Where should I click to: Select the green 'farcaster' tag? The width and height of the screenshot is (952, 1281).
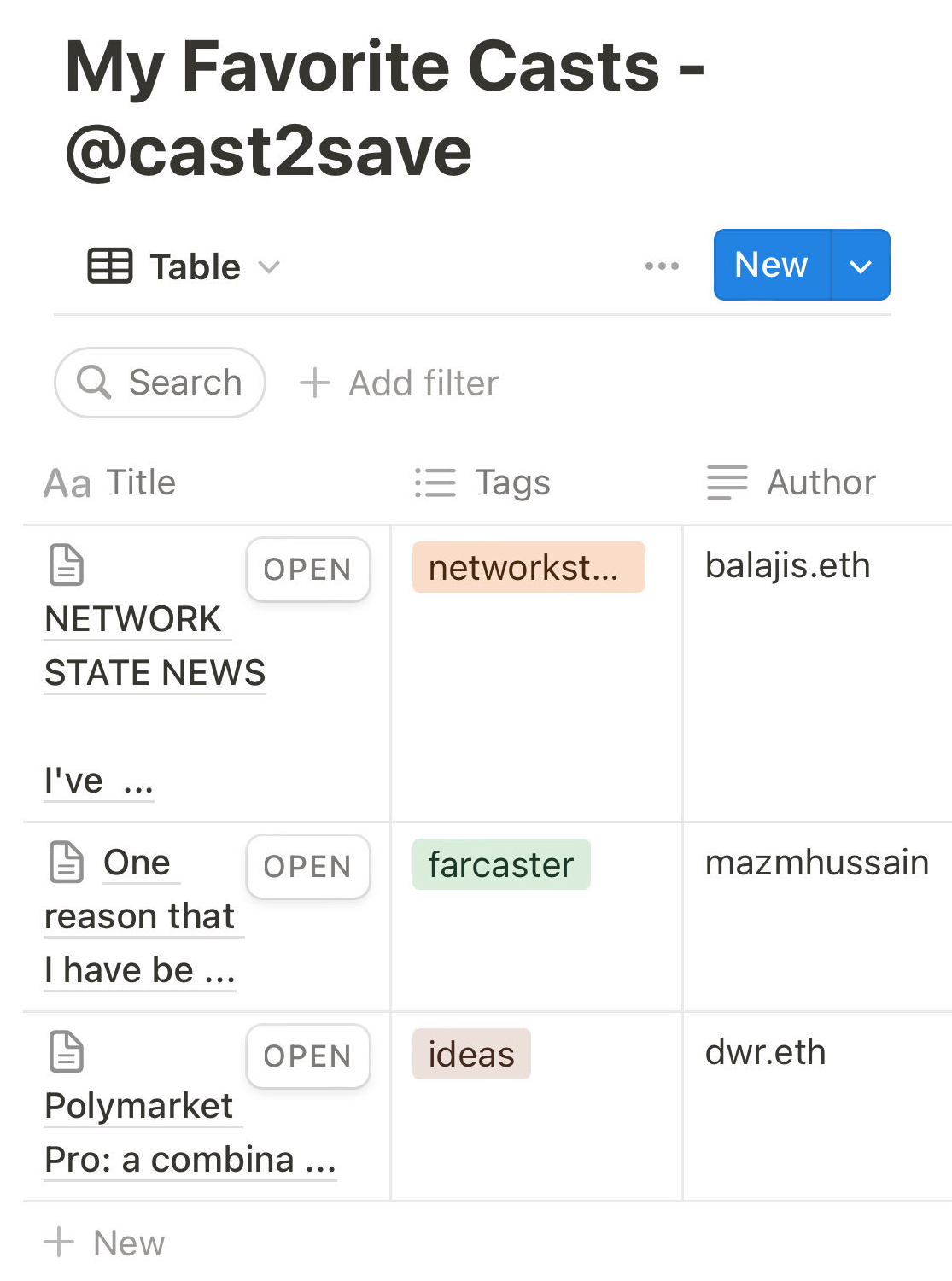coord(501,865)
